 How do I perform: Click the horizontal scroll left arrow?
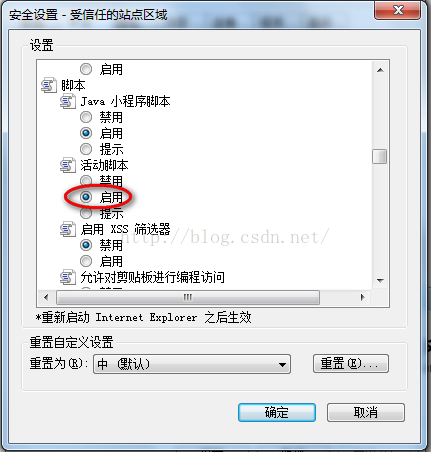tap(46, 297)
